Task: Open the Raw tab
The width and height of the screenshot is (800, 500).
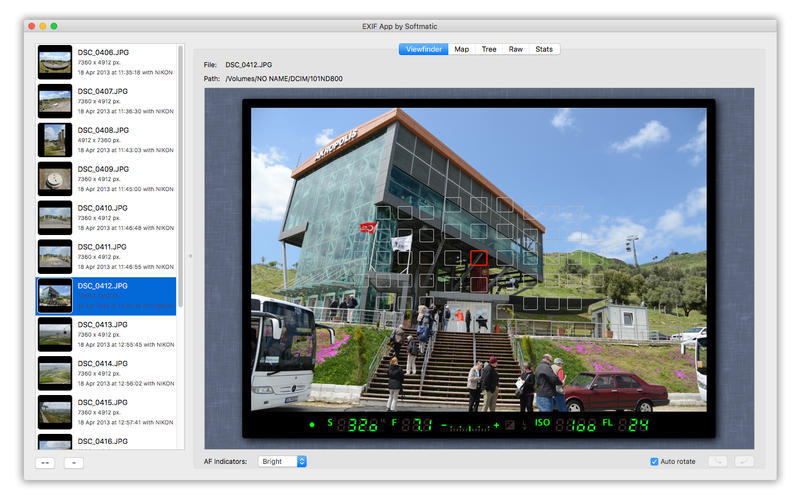Action: point(515,49)
